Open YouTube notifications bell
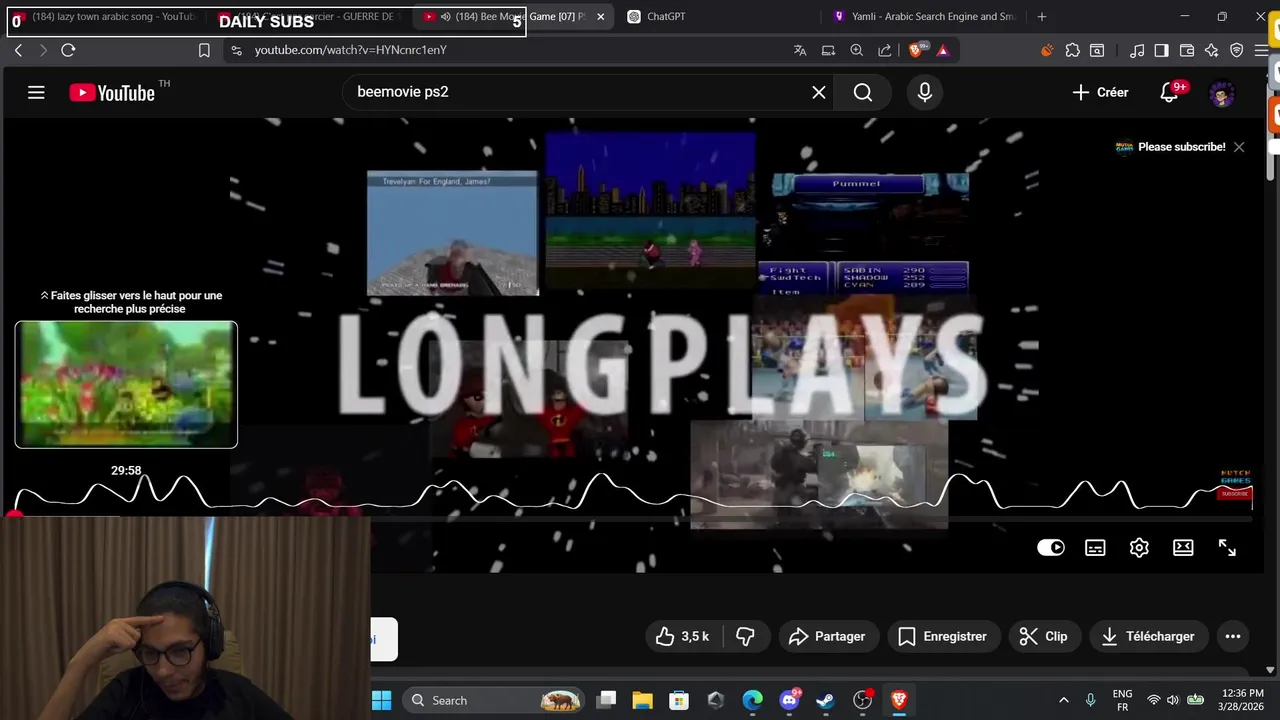1280x720 pixels. point(1169,92)
